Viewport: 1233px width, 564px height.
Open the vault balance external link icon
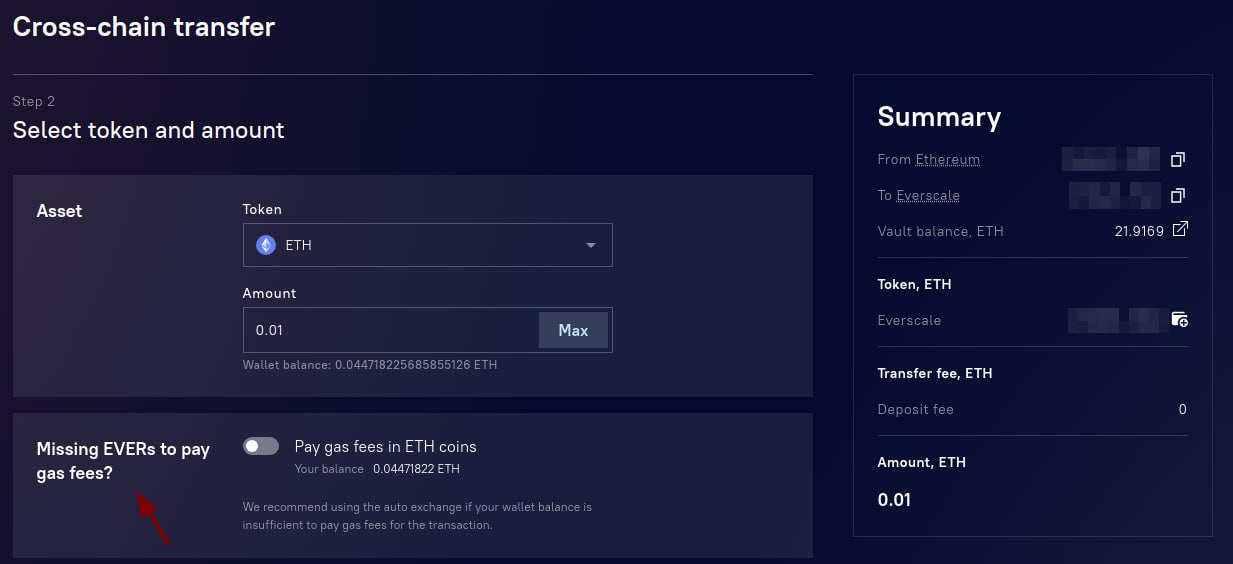tap(1180, 230)
